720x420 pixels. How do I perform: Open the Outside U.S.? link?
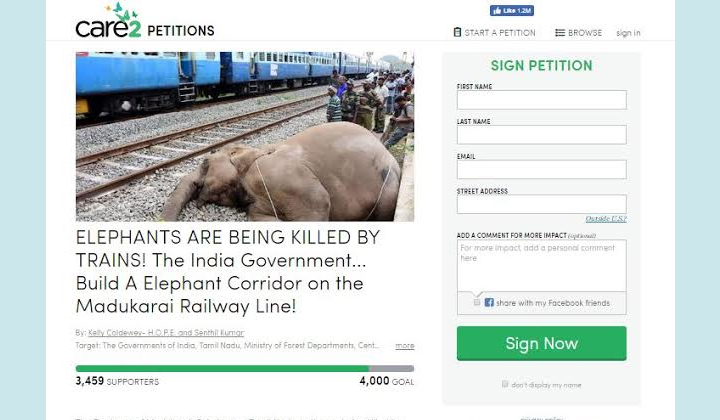point(606,218)
